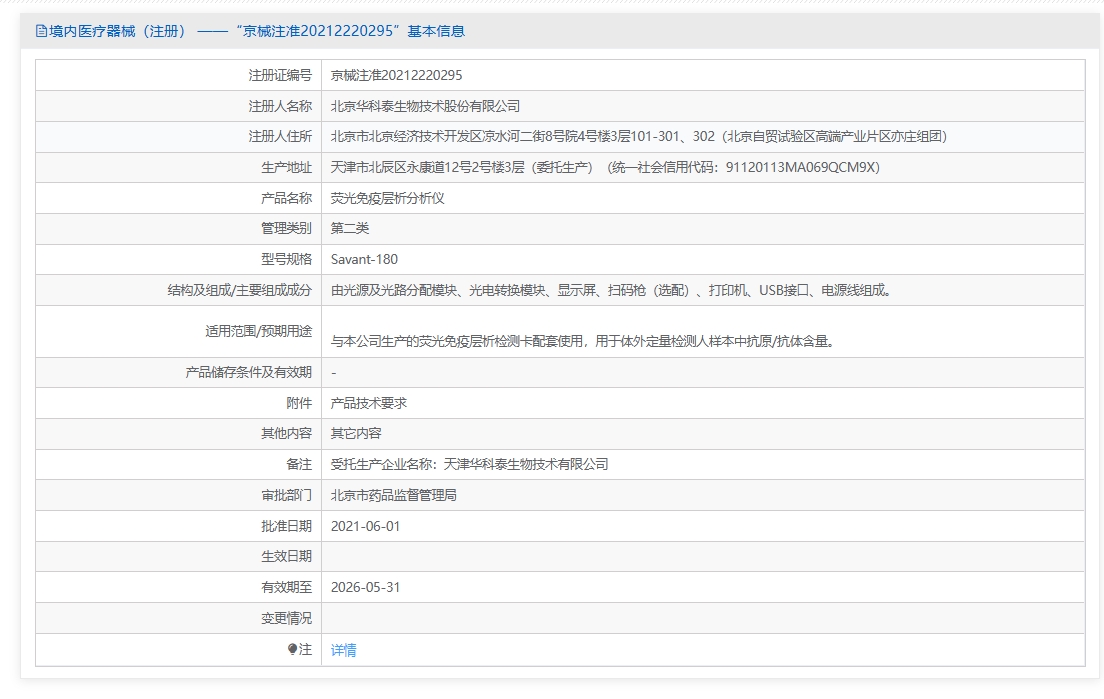Click expiry date 2026-05-31
This screenshot has height=699, width=1104.
tap(365, 587)
